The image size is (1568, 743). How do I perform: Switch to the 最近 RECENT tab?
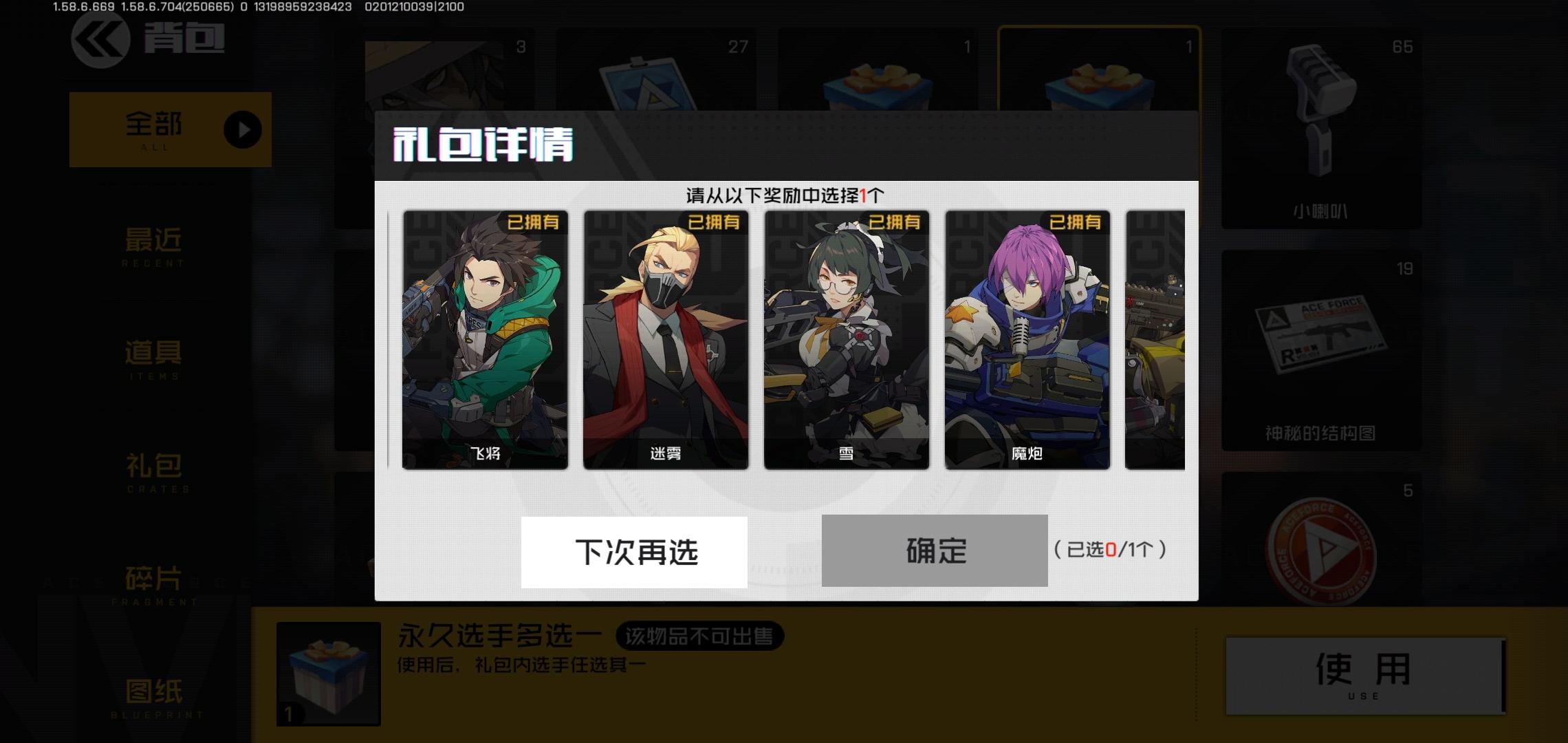click(x=153, y=246)
